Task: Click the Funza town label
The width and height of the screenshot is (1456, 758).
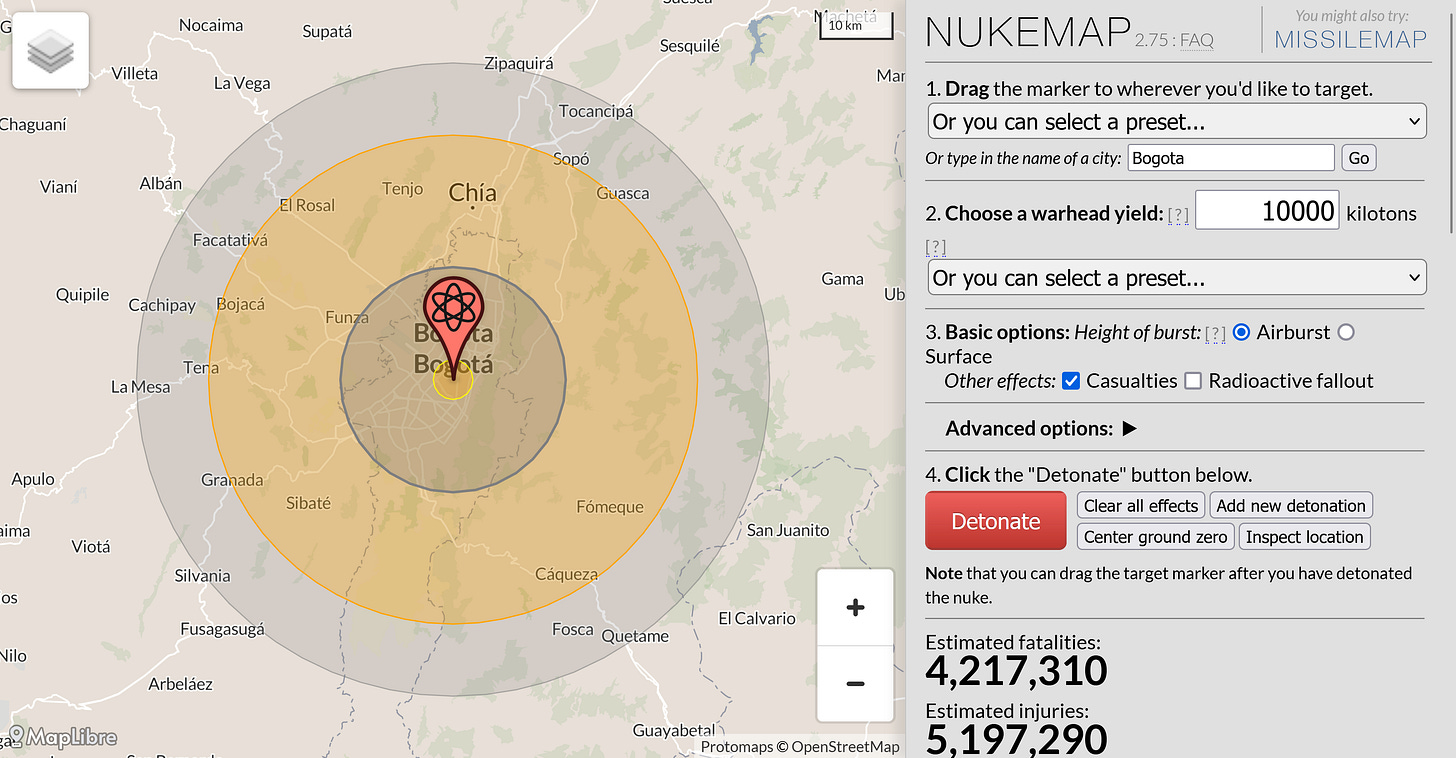Action: (x=347, y=317)
